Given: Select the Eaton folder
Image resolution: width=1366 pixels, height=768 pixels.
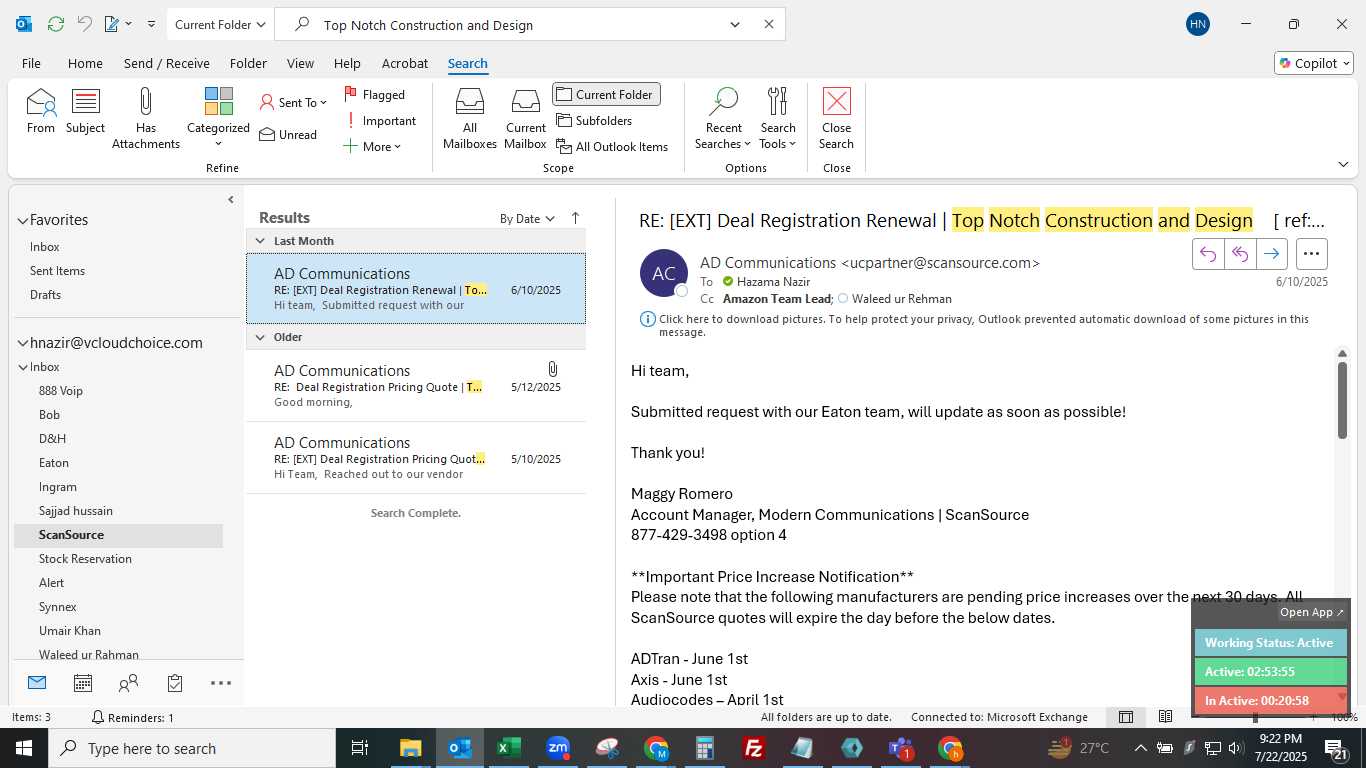Looking at the screenshot, I should pos(54,463).
